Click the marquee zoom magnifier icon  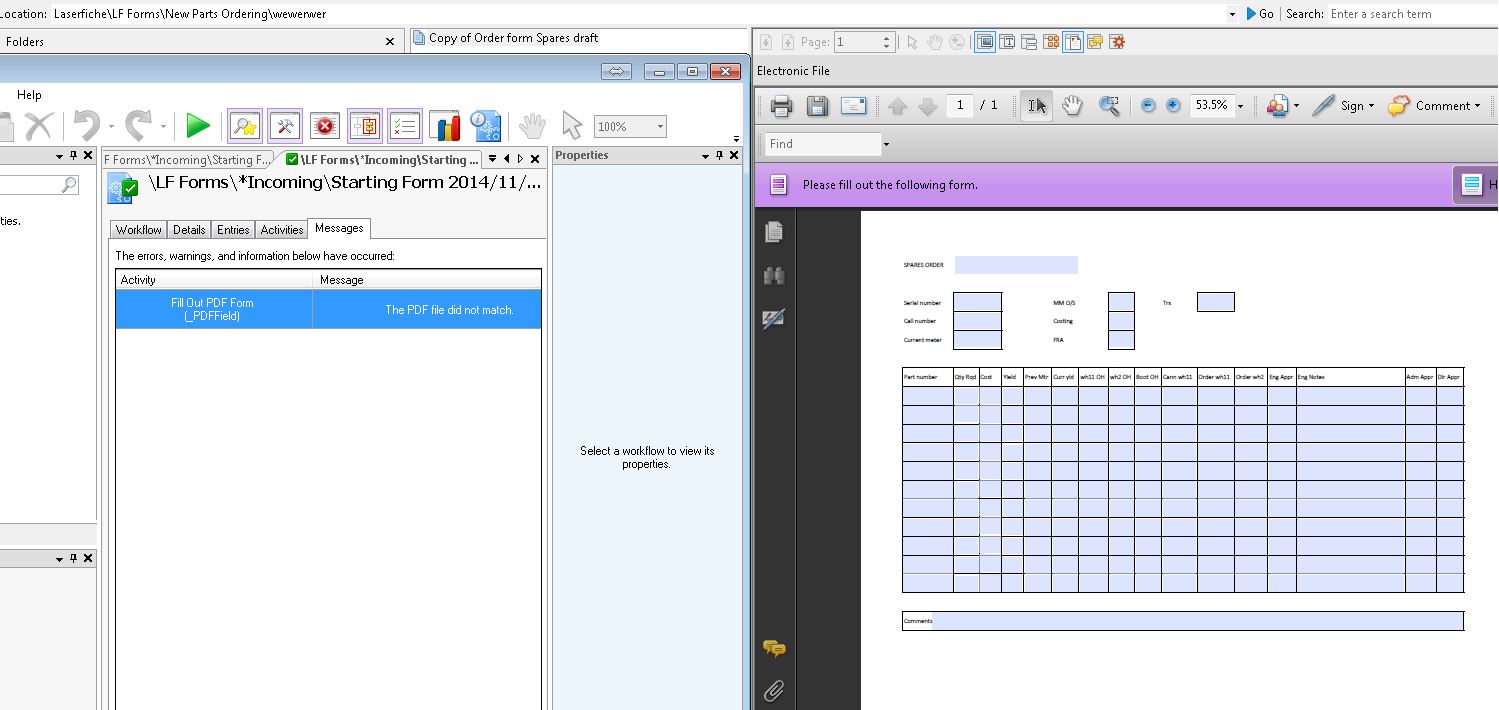pos(1109,106)
